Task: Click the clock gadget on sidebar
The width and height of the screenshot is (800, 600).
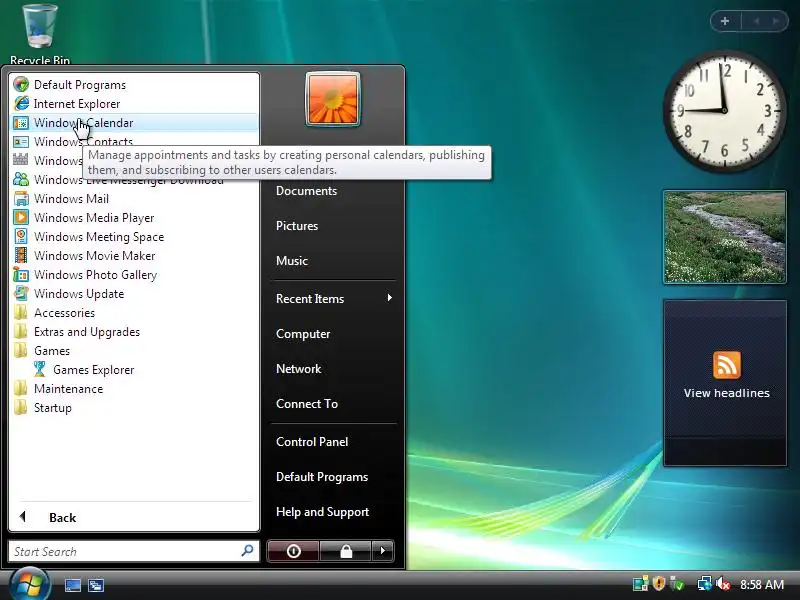Action: (x=724, y=110)
